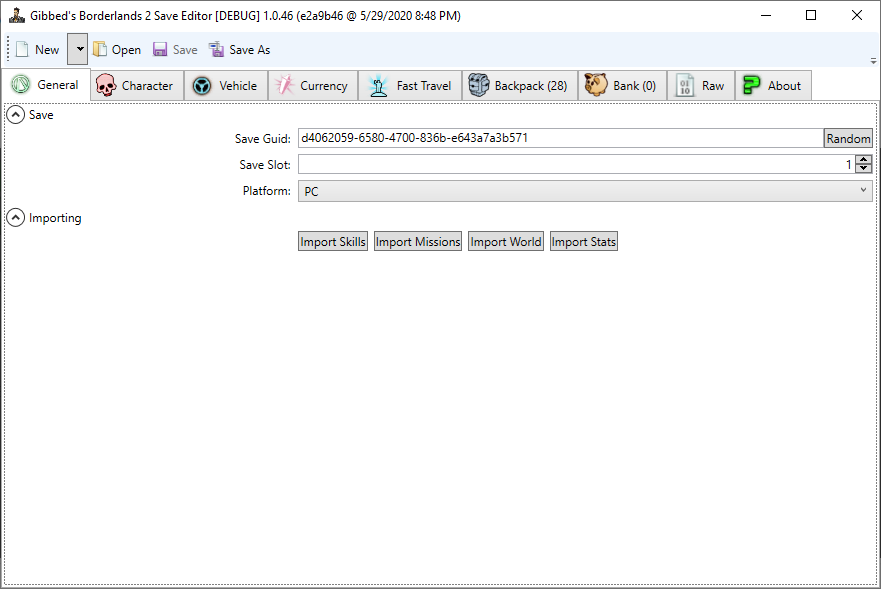Switch to the Raw tab
This screenshot has height=589, width=881.
click(701, 85)
